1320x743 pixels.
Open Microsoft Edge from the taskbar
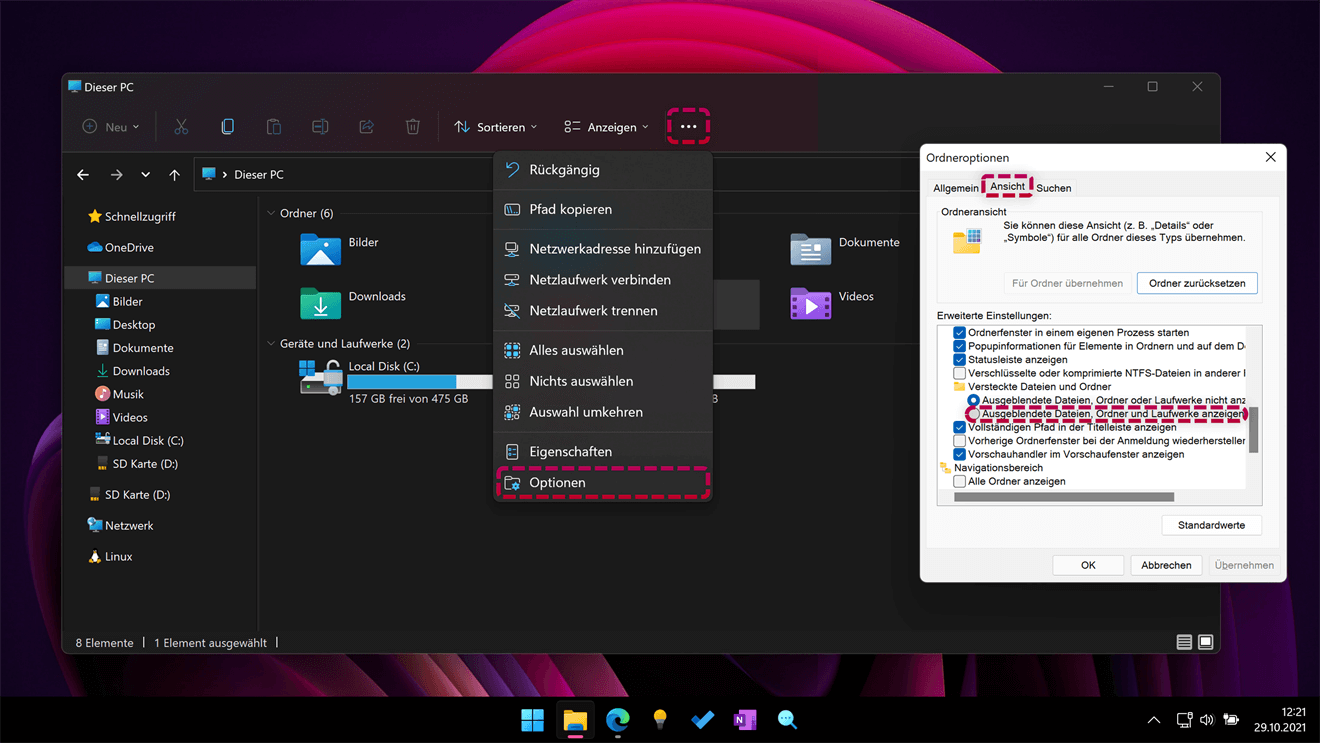click(x=617, y=720)
